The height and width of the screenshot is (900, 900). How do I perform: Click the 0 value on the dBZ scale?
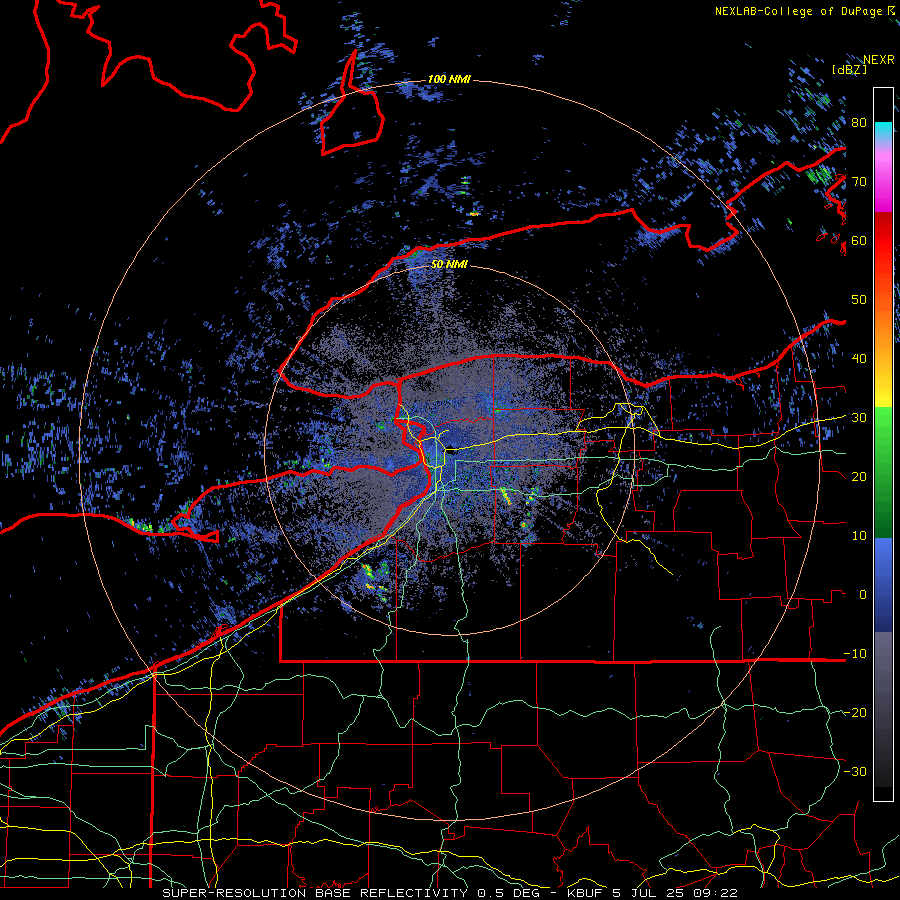(863, 595)
